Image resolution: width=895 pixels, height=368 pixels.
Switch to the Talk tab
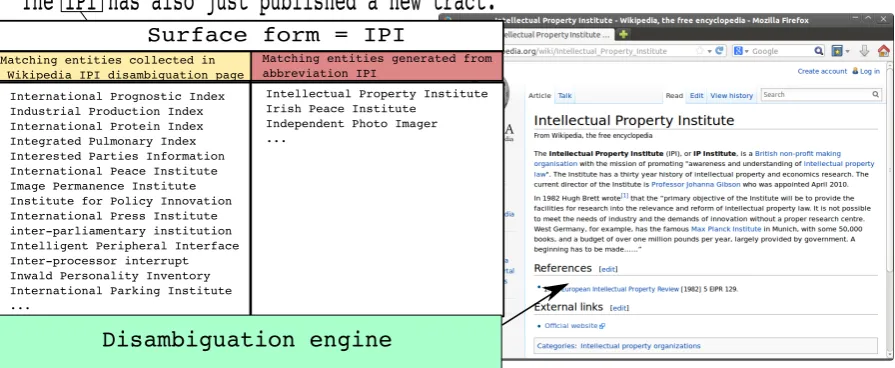(x=565, y=96)
